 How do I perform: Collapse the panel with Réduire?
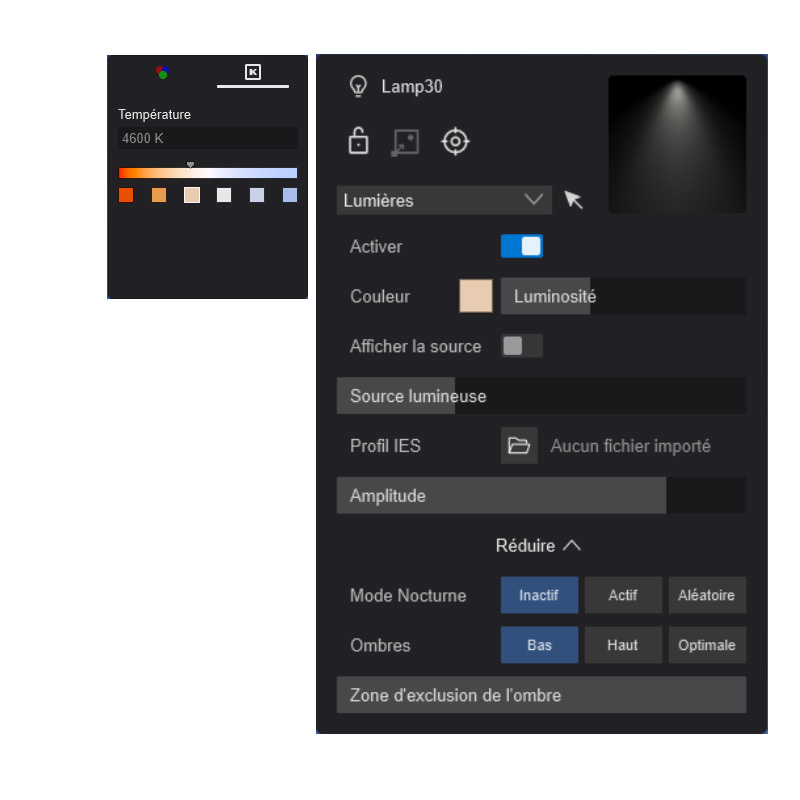pyautogui.click(x=538, y=546)
